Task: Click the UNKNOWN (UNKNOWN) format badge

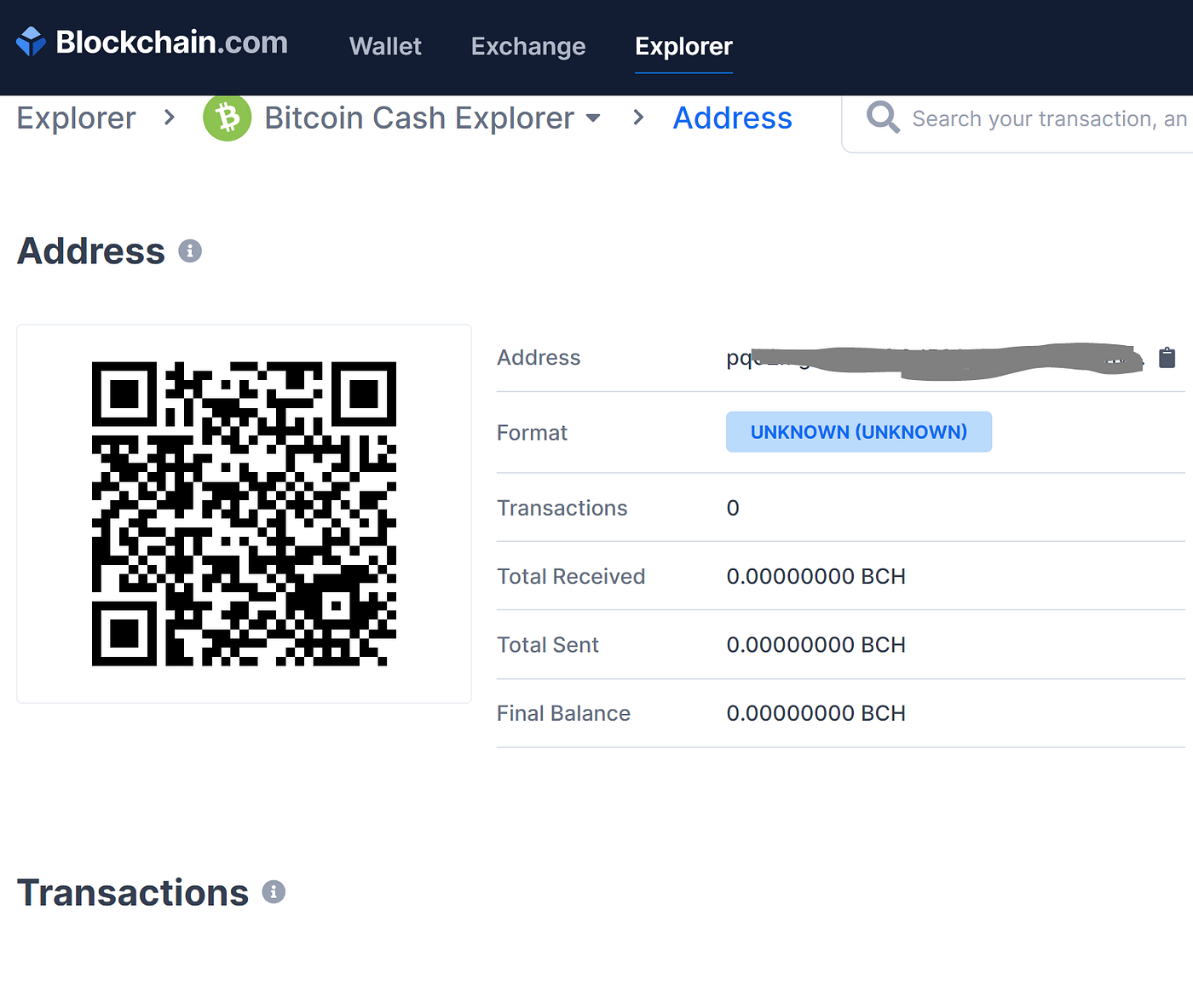Action: point(859,432)
